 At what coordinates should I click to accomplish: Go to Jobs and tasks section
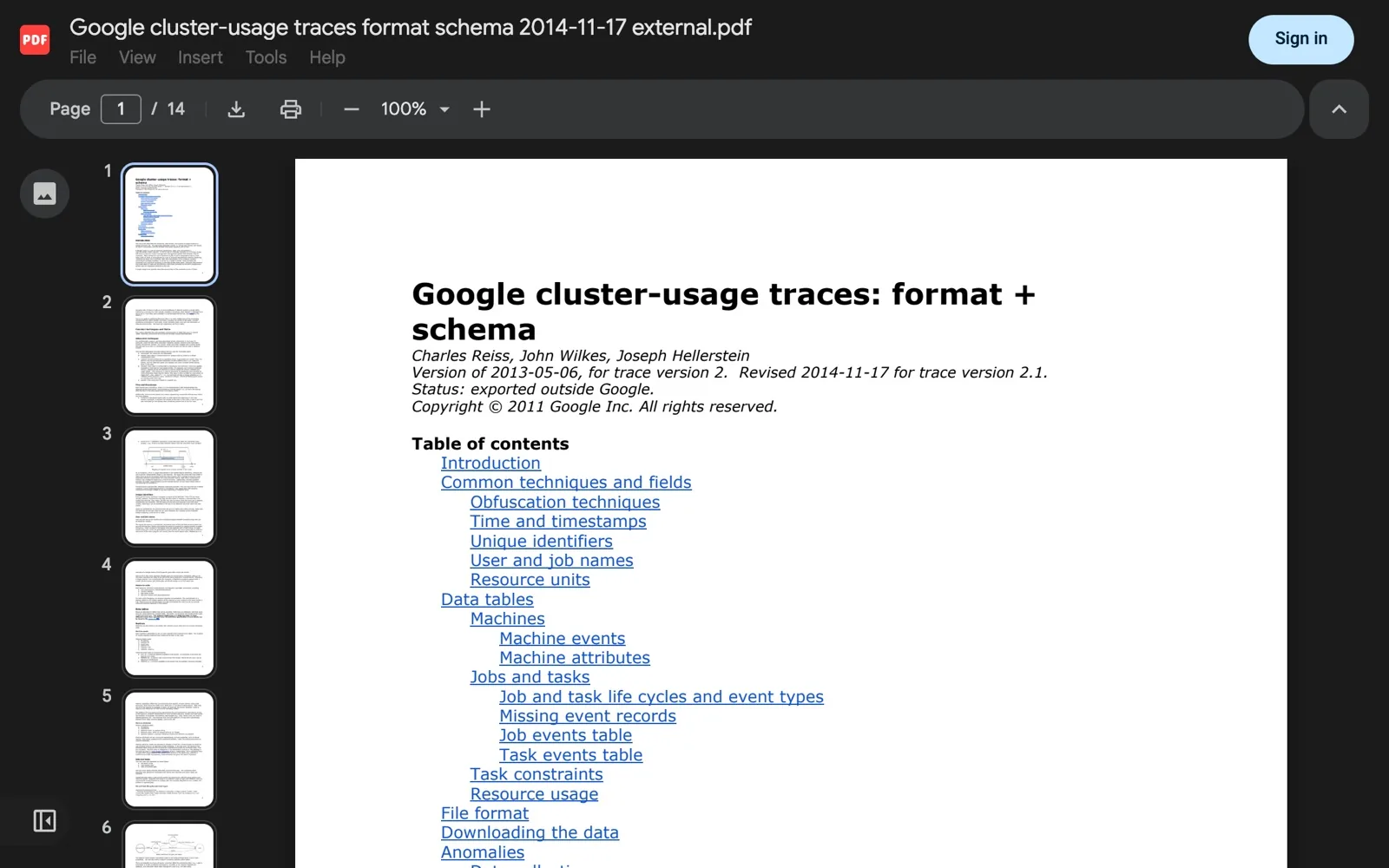point(530,677)
